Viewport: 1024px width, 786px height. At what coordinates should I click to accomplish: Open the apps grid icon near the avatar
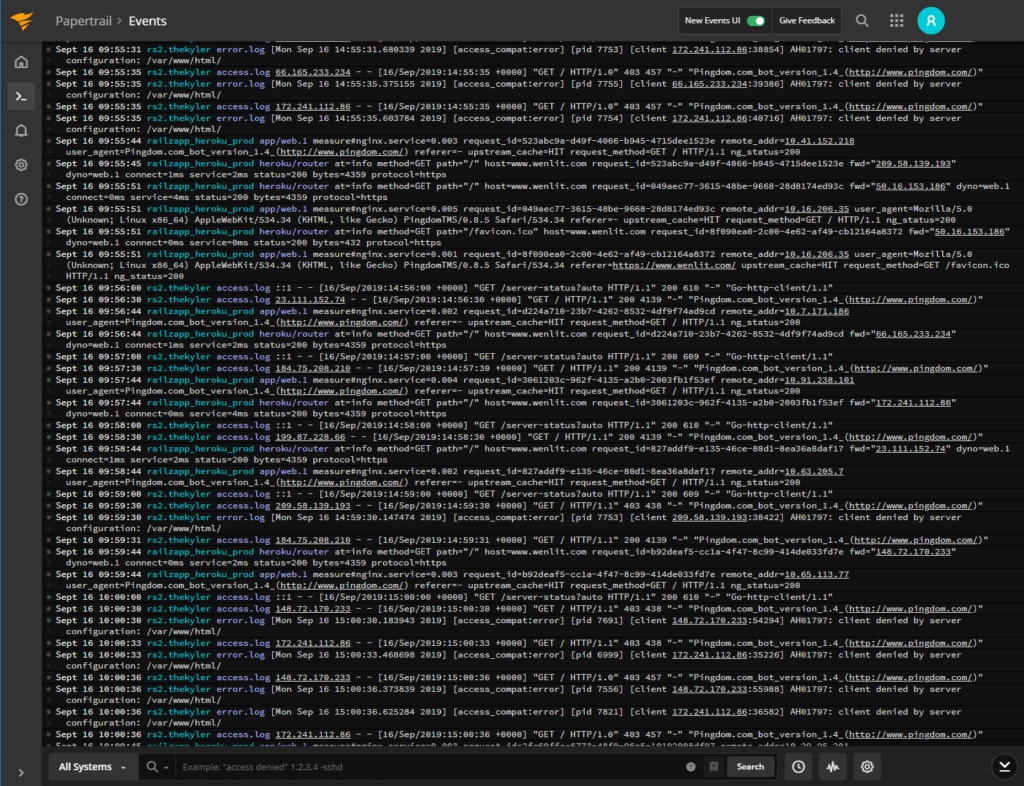[896, 20]
